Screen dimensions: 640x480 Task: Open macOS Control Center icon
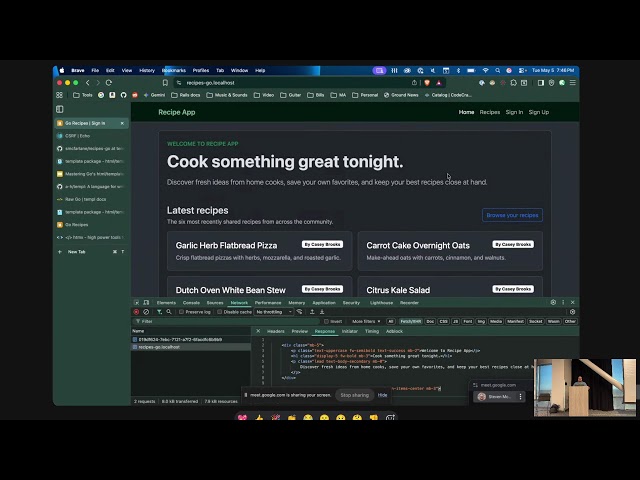[x=522, y=71]
